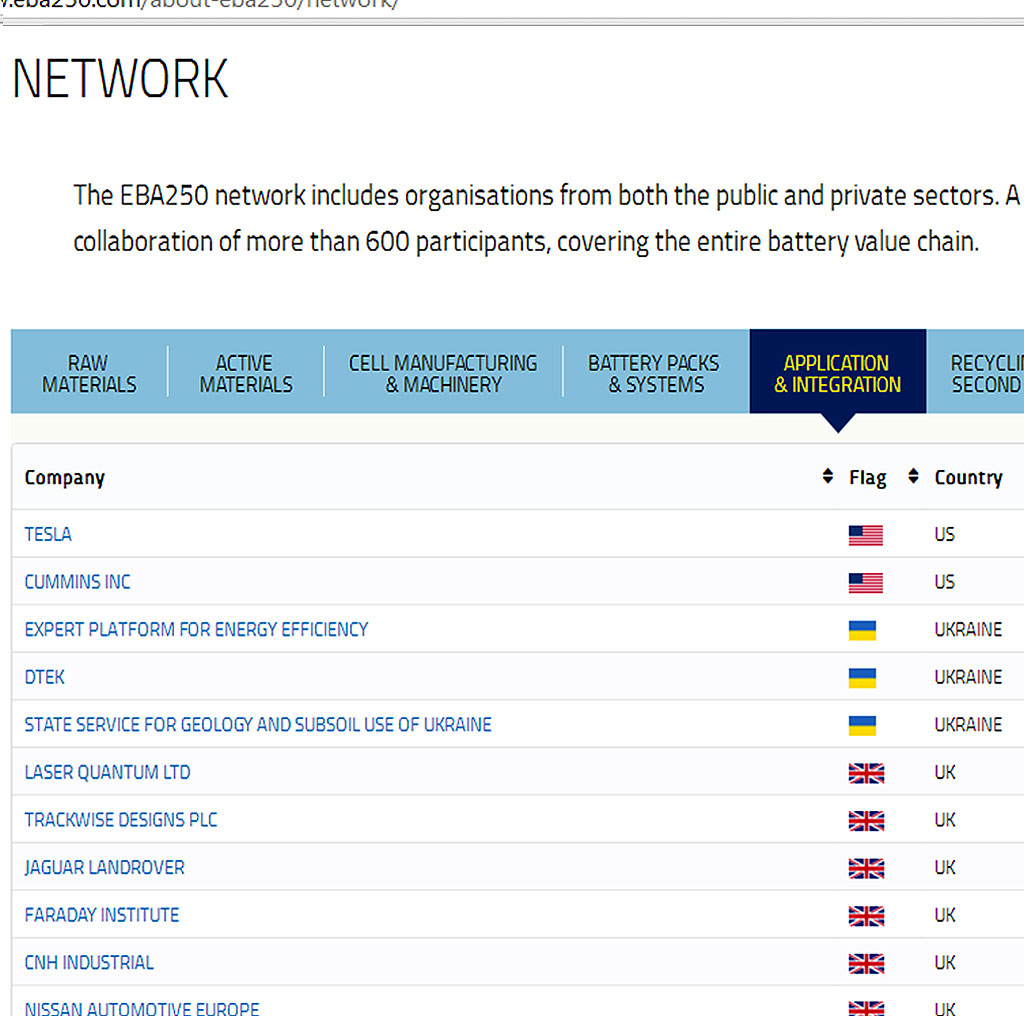Viewport: 1024px width, 1016px height.
Task: Click the UK cell for FARADAY INSTITUTE
Action: tap(944, 915)
